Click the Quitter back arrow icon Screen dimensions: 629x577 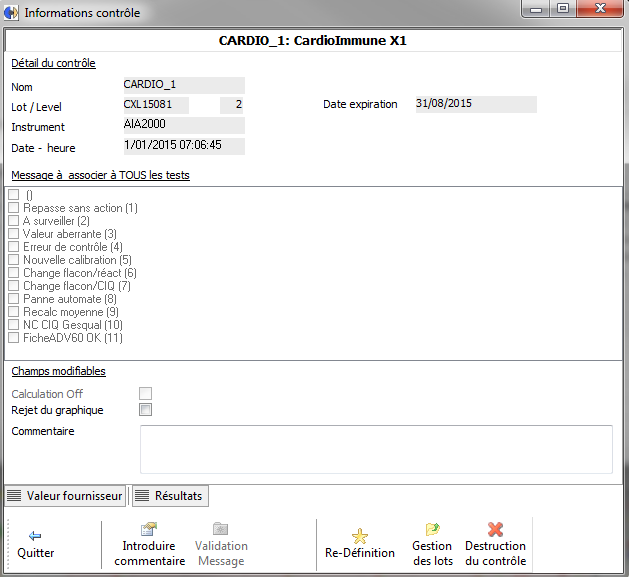(35, 536)
